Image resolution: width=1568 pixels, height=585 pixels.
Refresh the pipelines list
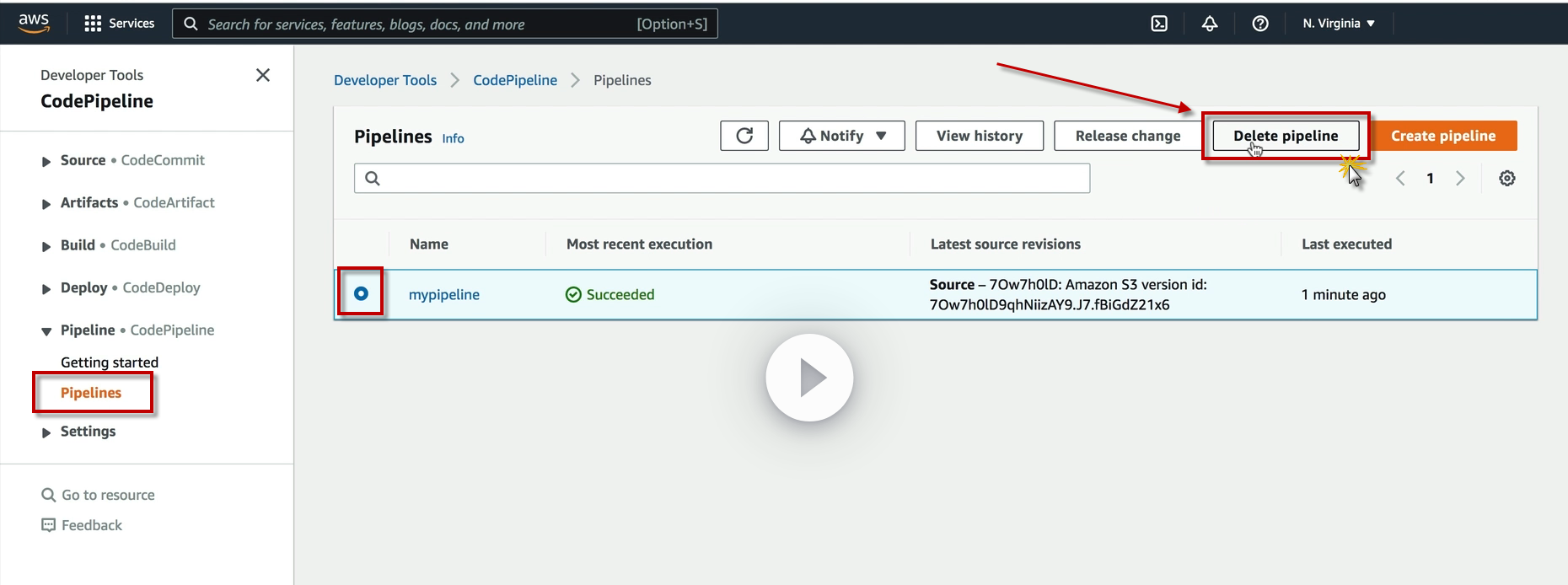(744, 136)
